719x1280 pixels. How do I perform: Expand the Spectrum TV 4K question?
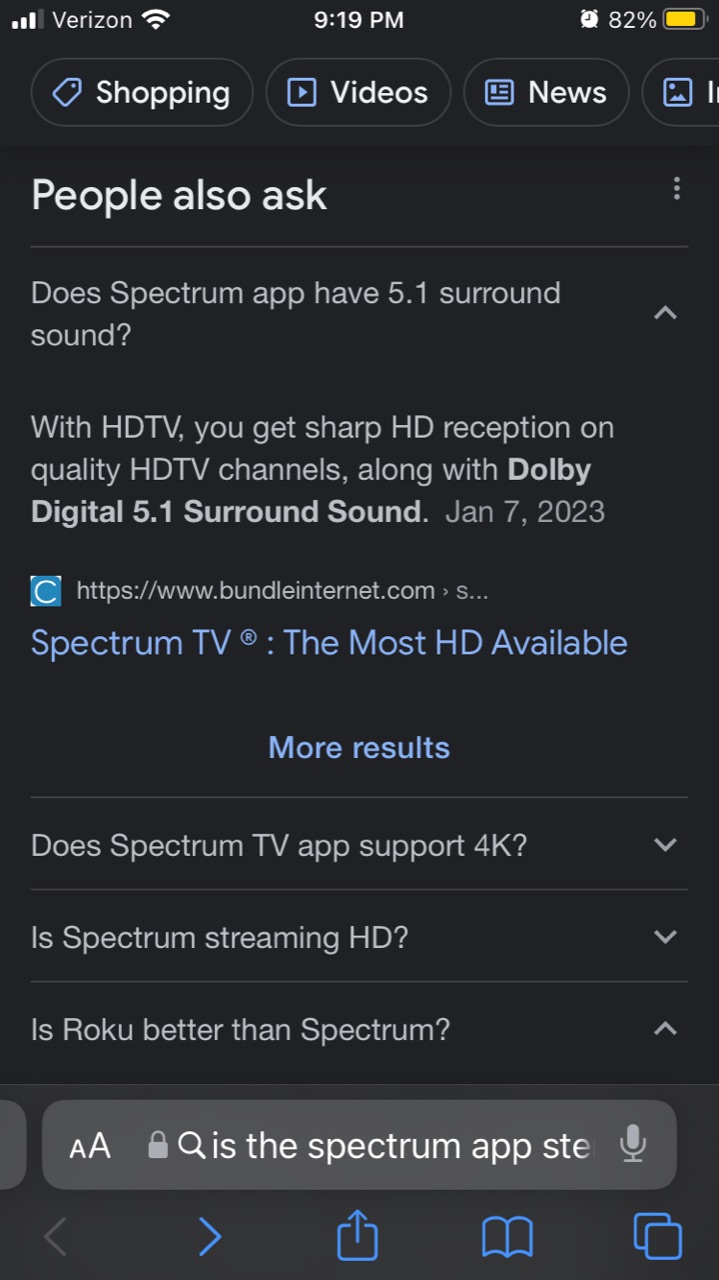pyautogui.click(x=665, y=845)
